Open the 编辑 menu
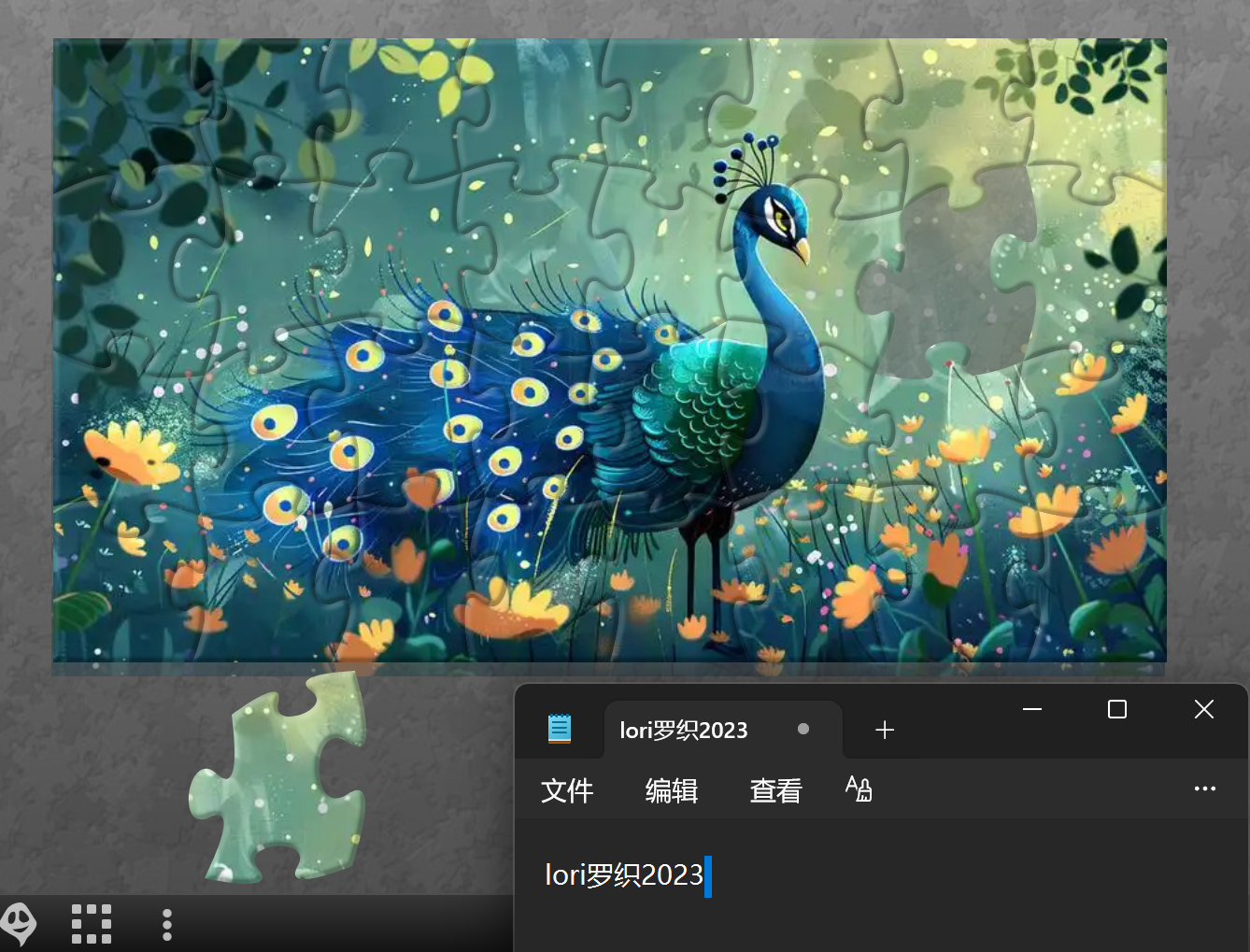This screenshot has height=952, width=1250. point(672,790)
